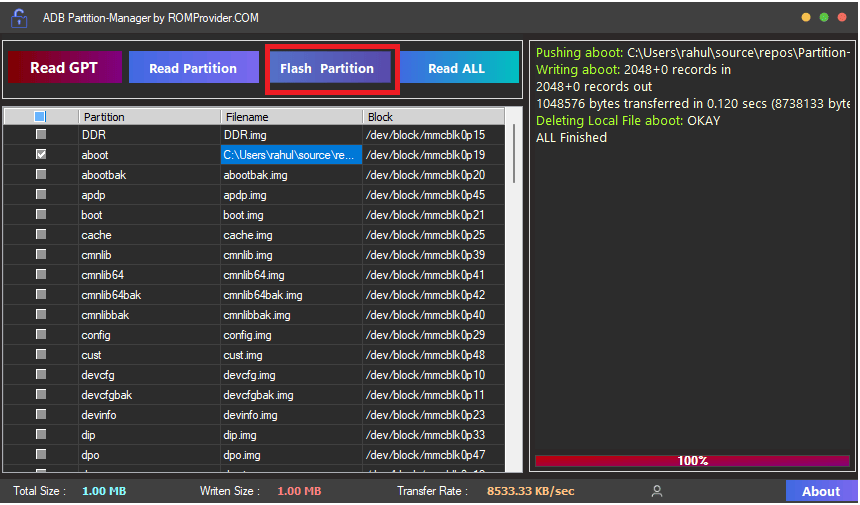This screenshot has width=860, height=505.
Task: Click the Read Partition button
Action: pos(194,67)
